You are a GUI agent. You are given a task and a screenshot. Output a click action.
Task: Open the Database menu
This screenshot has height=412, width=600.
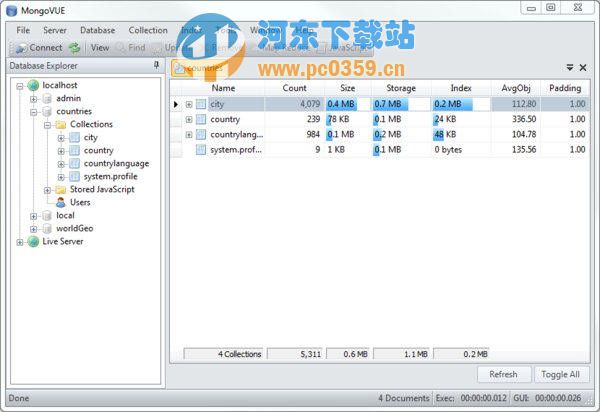(x=98, y=30)
